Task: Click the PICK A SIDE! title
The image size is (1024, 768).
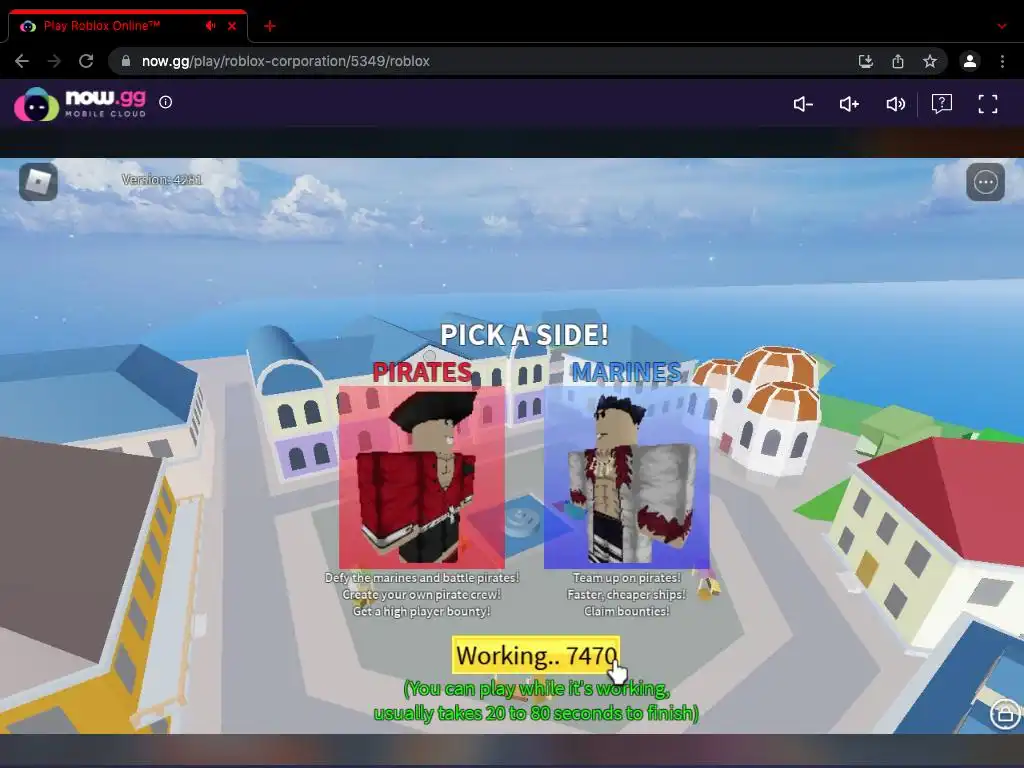Action: pyautogui.click(x=524, y=335)
